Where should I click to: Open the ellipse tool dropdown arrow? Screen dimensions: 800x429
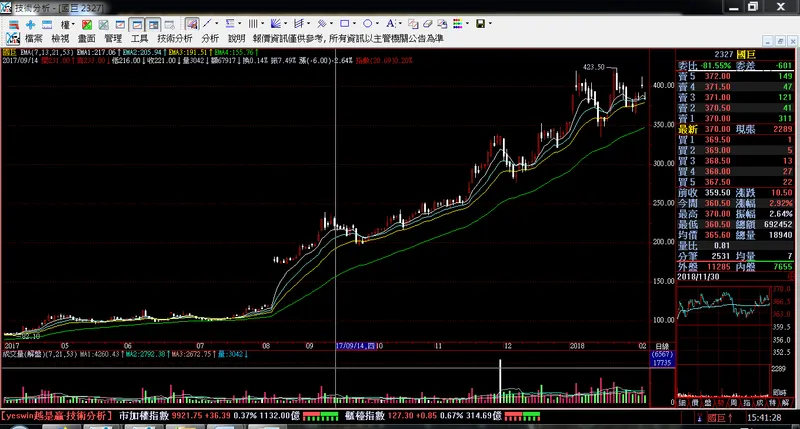[x=377, y=23]
